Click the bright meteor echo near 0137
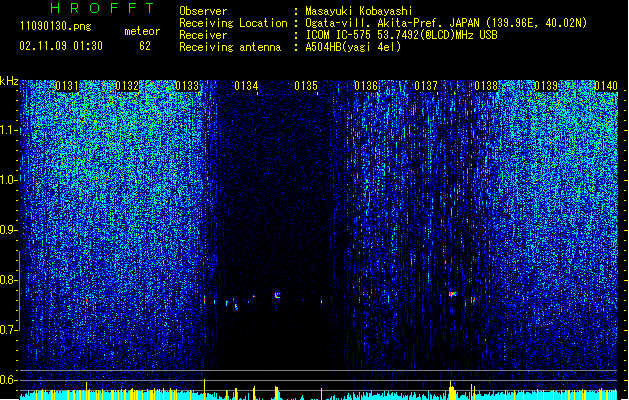This screenshot has height=400, width=629. tap(452, 294)
